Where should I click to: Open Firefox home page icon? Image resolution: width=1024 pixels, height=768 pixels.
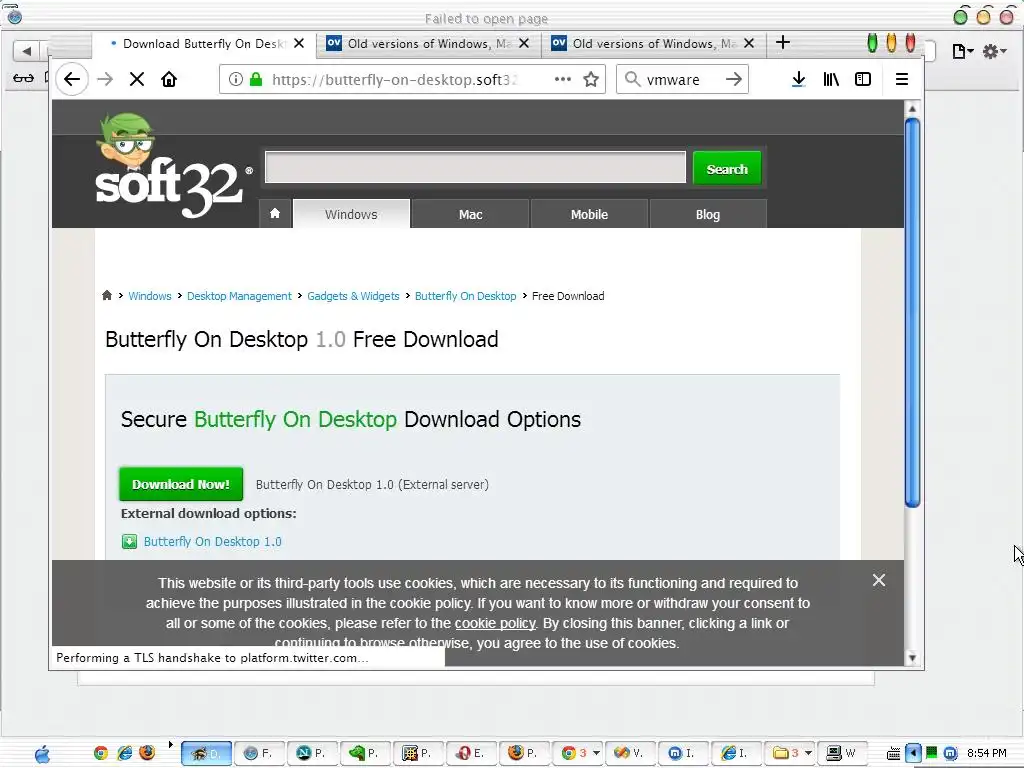pyautogui.click(x=169, y=80)
